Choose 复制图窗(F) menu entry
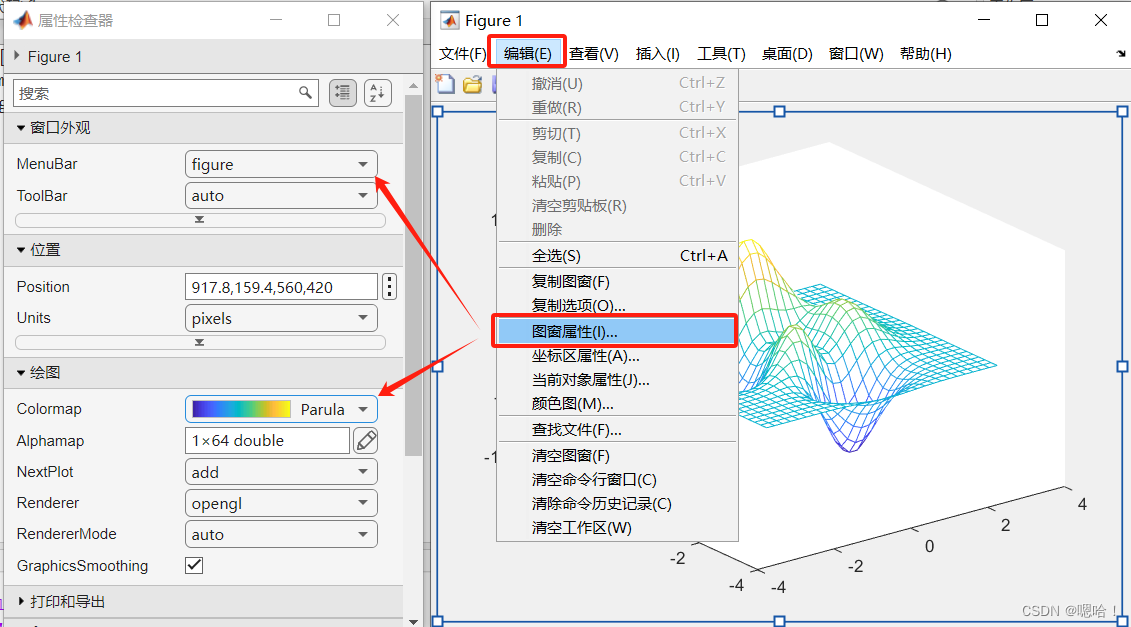 pos(617,281)
